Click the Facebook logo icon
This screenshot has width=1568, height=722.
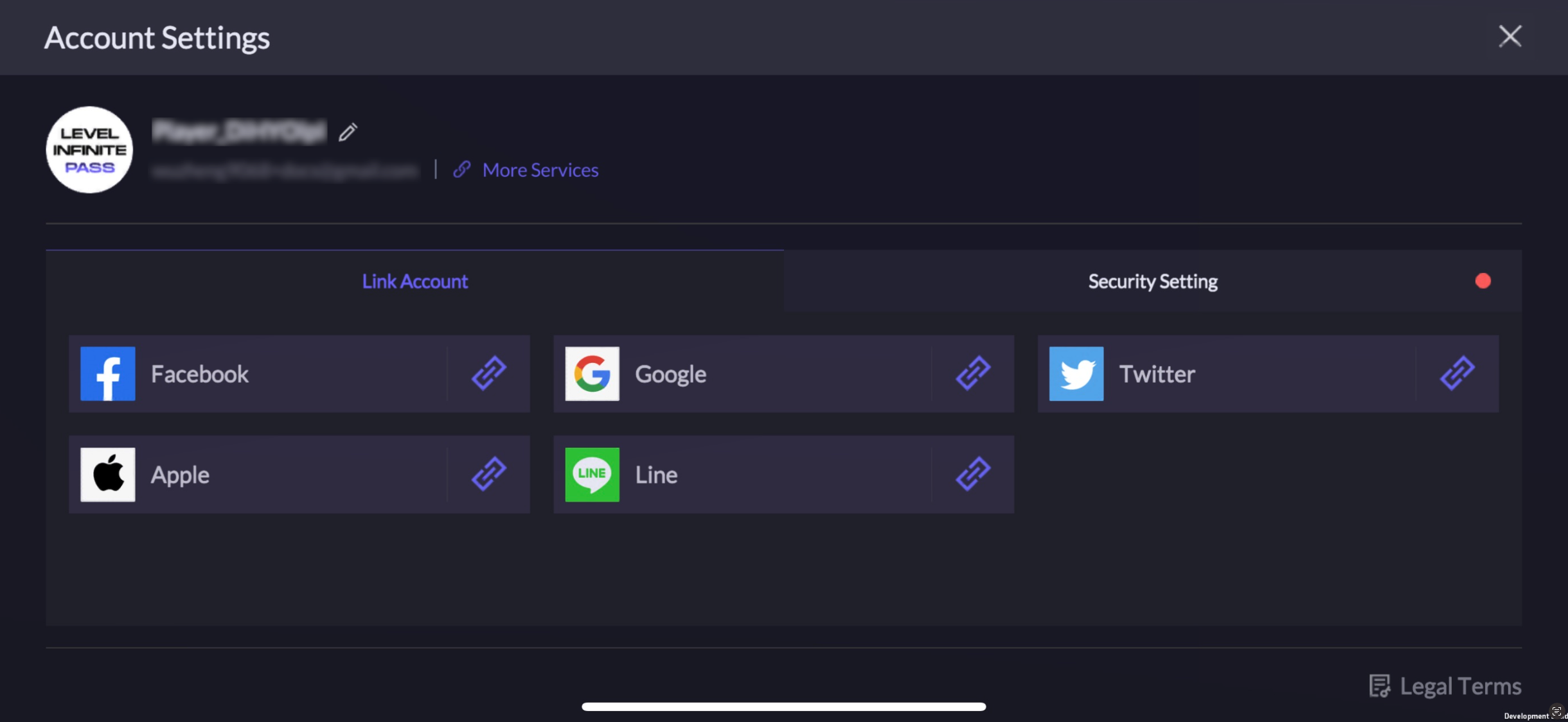(x=108, y=374)
